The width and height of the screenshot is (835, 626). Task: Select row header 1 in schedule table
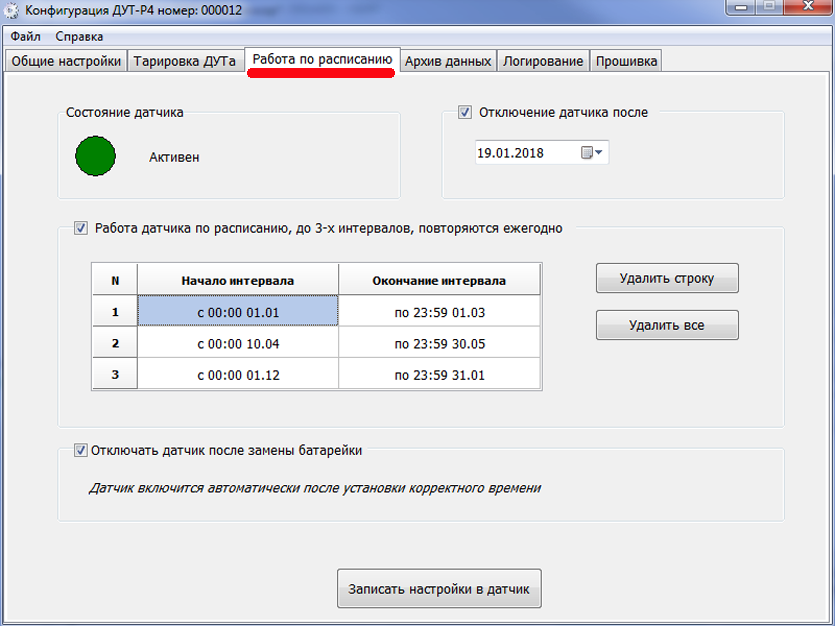(115, 312)
